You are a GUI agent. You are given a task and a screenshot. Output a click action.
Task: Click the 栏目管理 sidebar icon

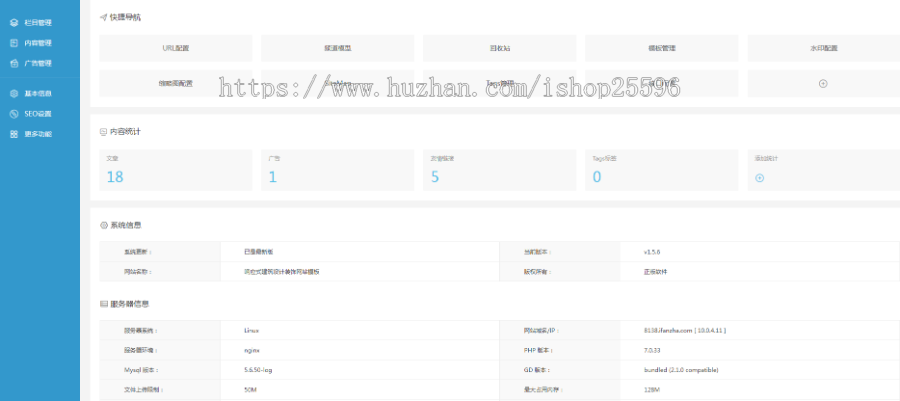tap(14, 23)
